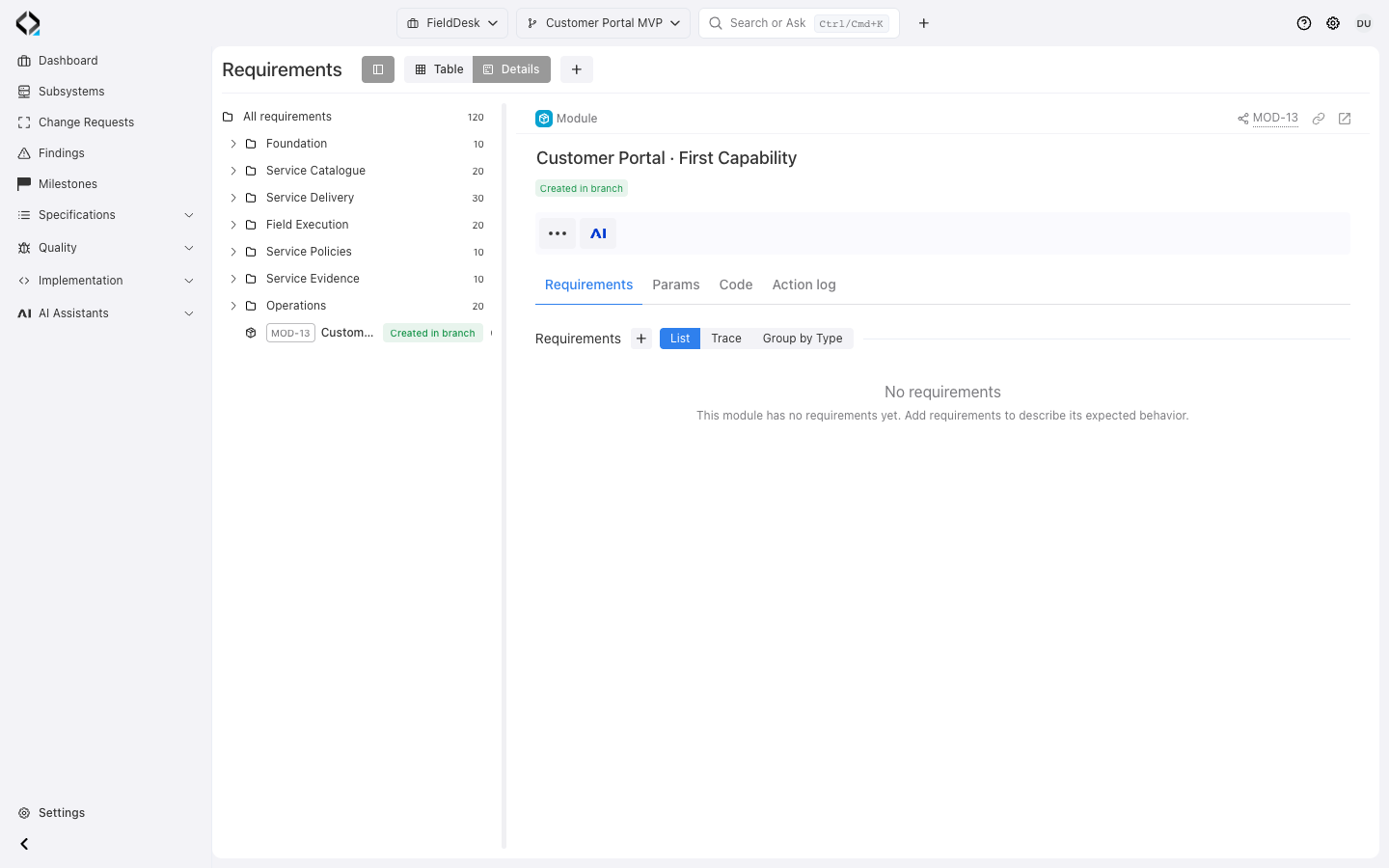Expand the Foundation folder chevron
Image resolution: width=1389 pixels, height=868 pixels.
233,144
